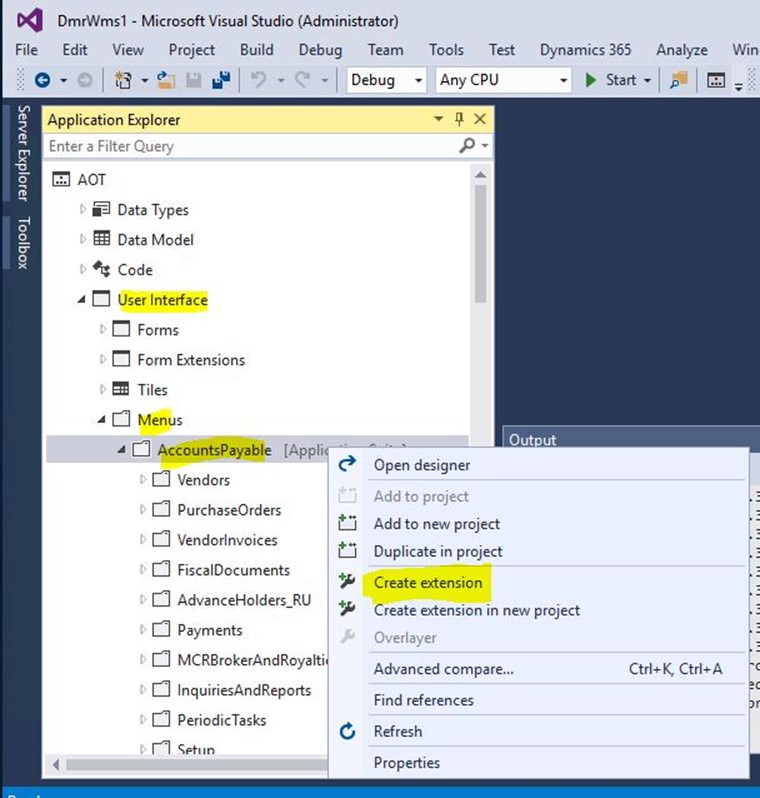Screen dimensions: 760x798
Task: Click the green Start play icon
Action: click(590, 80)
